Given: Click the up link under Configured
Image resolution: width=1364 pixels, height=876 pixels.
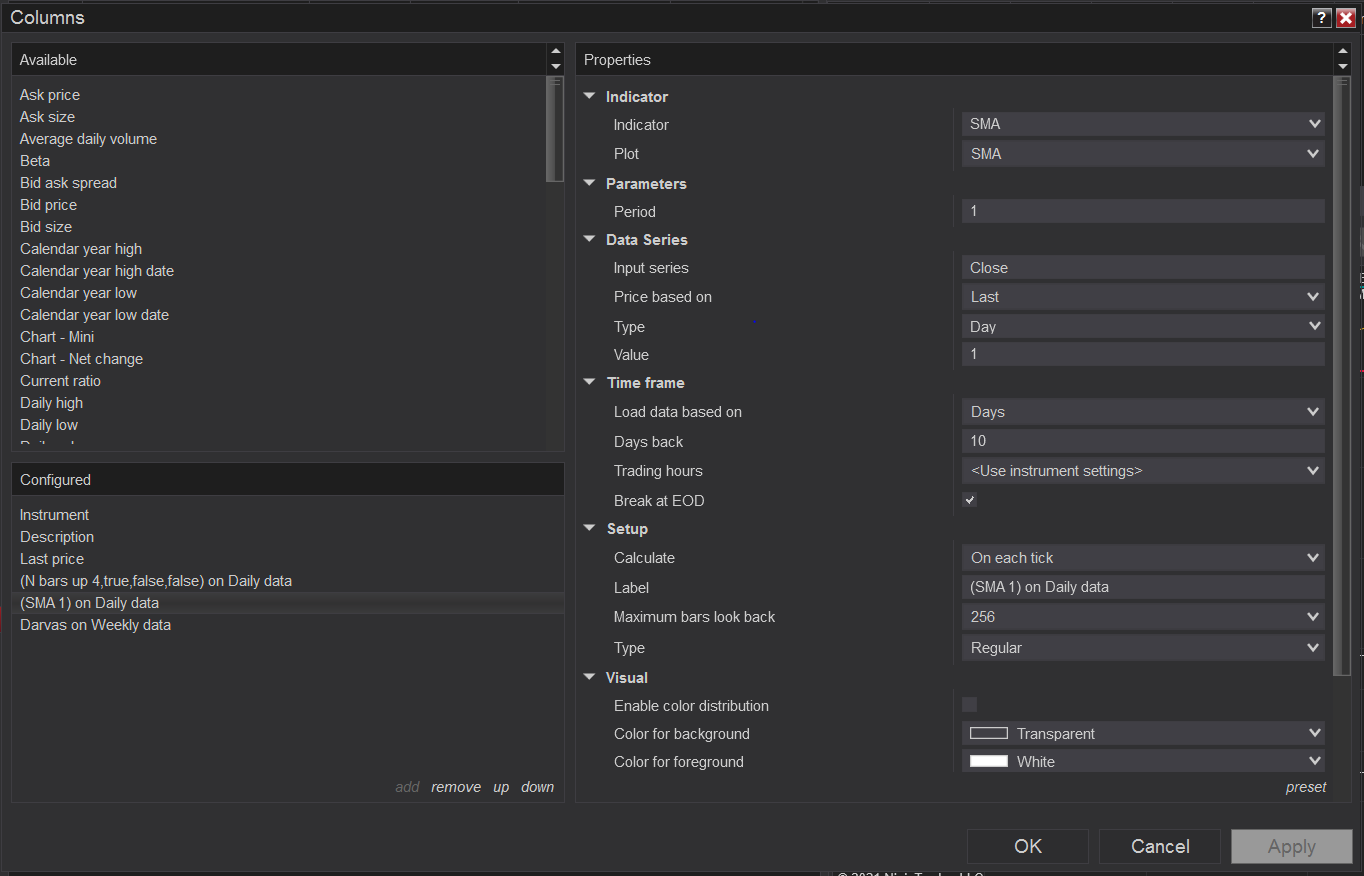Looking at the screenshot, I should 501,787.
